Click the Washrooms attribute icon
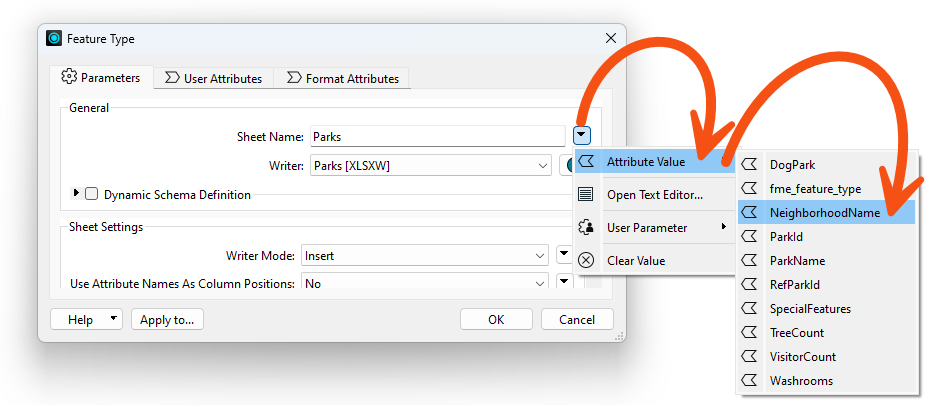Image resolution: width=930 pixels, height=405 pixels. [750, 380]
